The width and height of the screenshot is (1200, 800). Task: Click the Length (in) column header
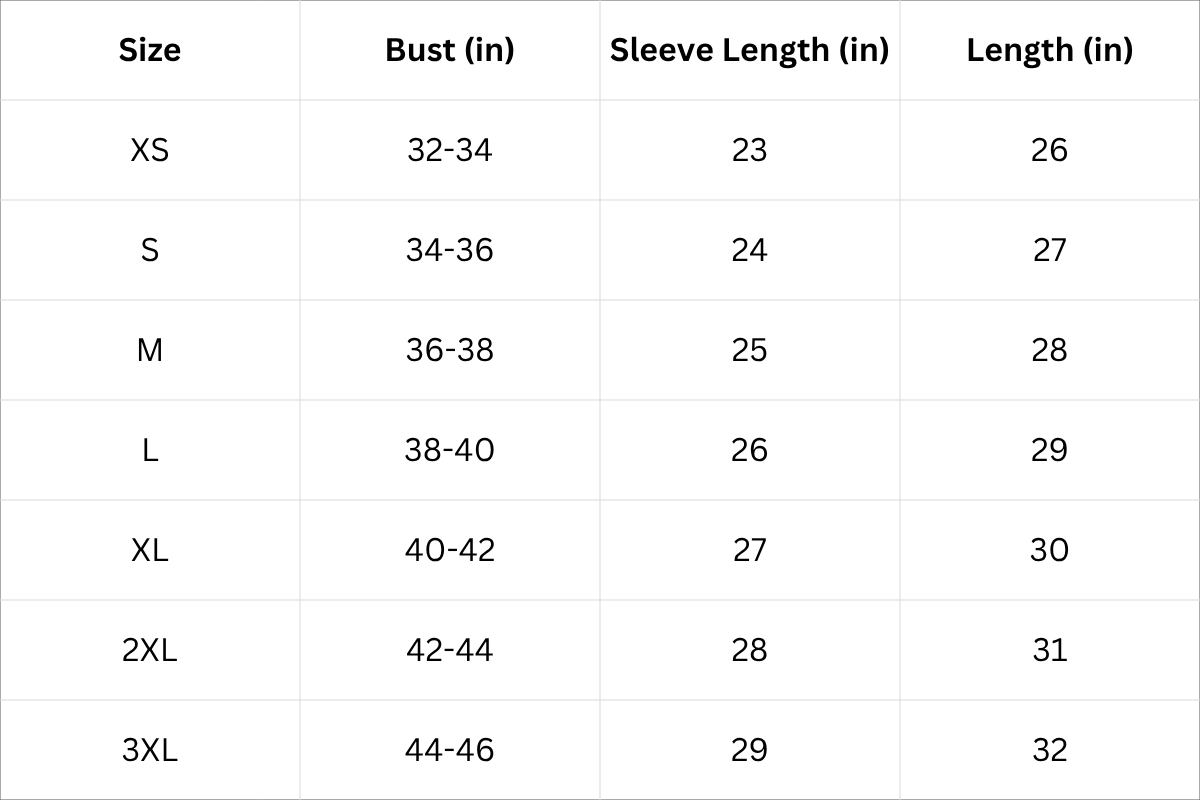pos(1050,50)
